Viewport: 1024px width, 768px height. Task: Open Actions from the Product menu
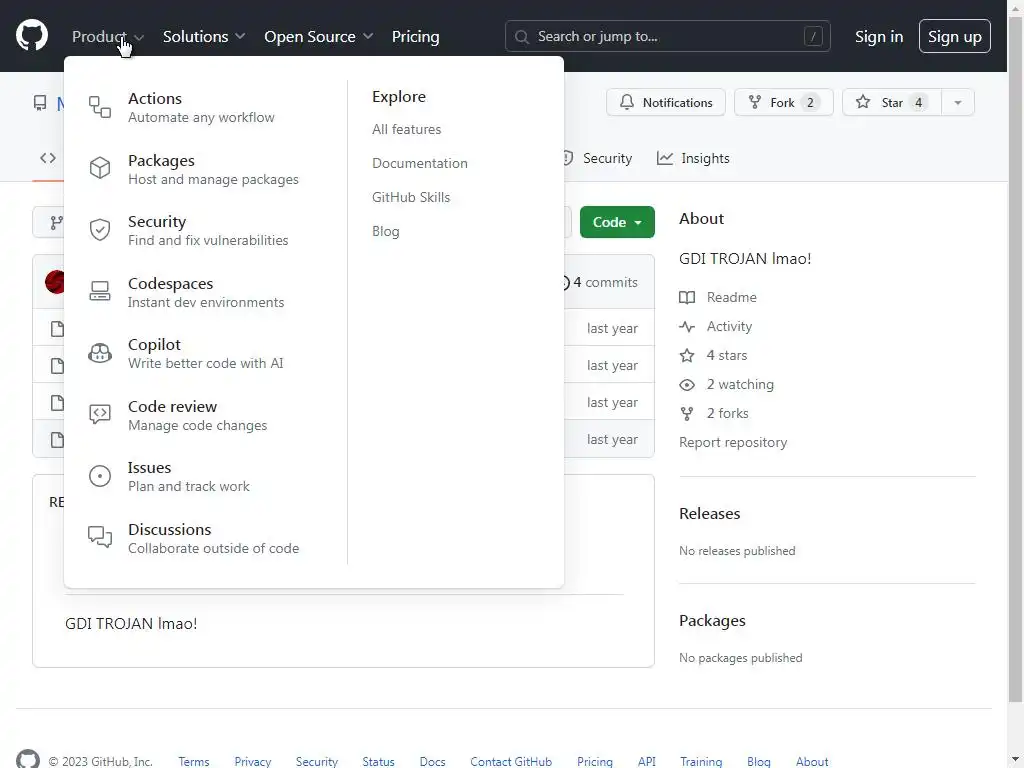pos(201,107)
